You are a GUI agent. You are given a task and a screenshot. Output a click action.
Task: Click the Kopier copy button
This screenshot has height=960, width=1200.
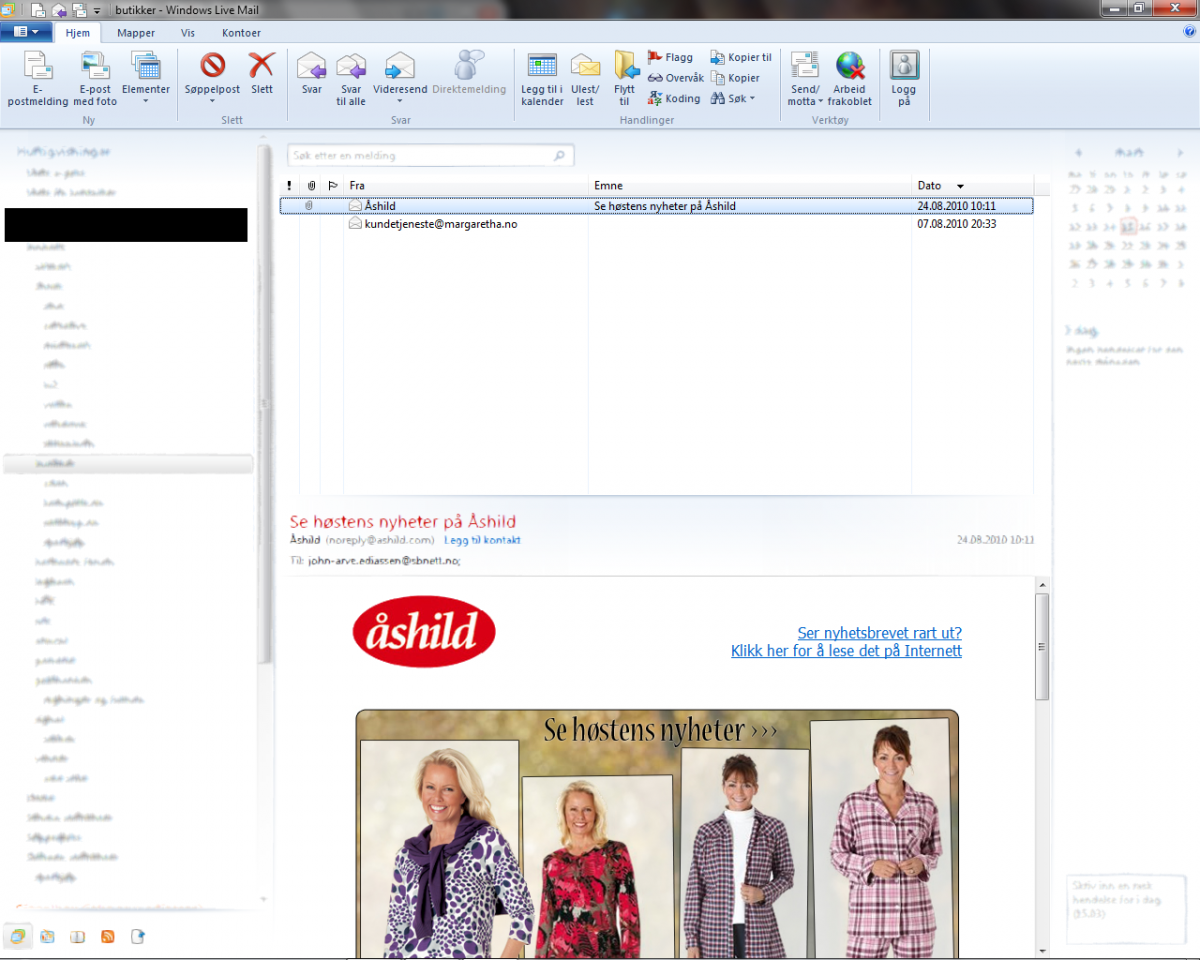[x=735, y=78]
